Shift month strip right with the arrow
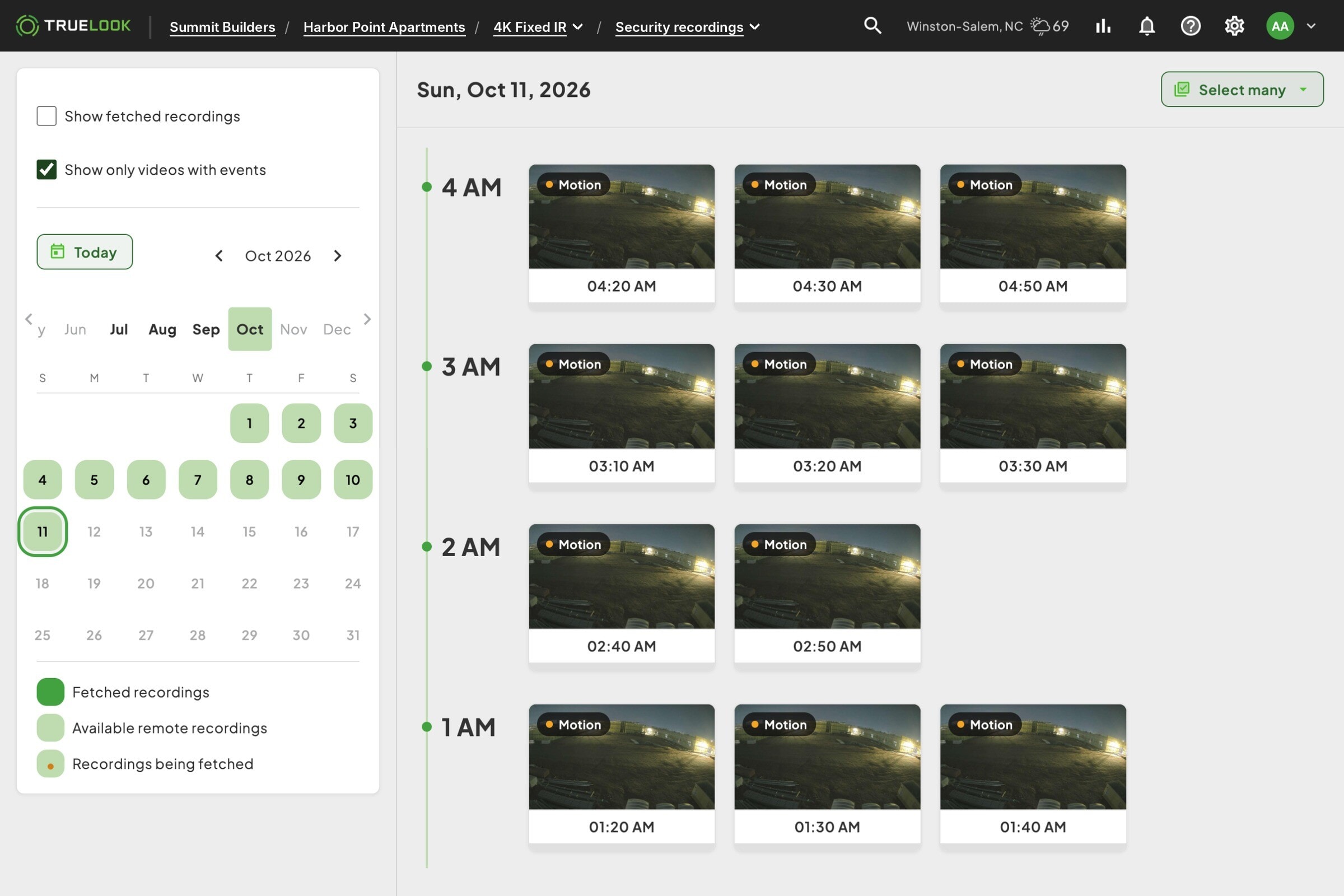This screenshot has width=1344, height=896. pyautogui.click(x=367, y=319)
